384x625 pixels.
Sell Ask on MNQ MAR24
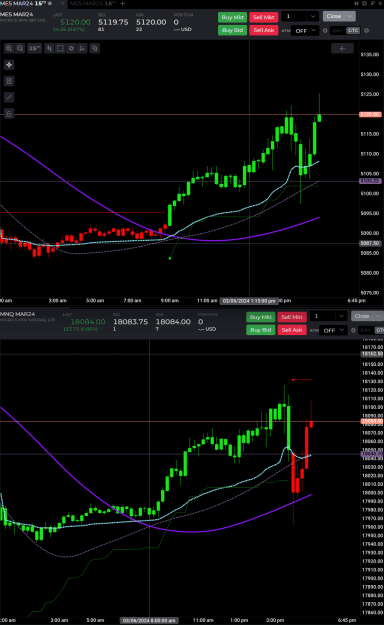pos(292,330)
